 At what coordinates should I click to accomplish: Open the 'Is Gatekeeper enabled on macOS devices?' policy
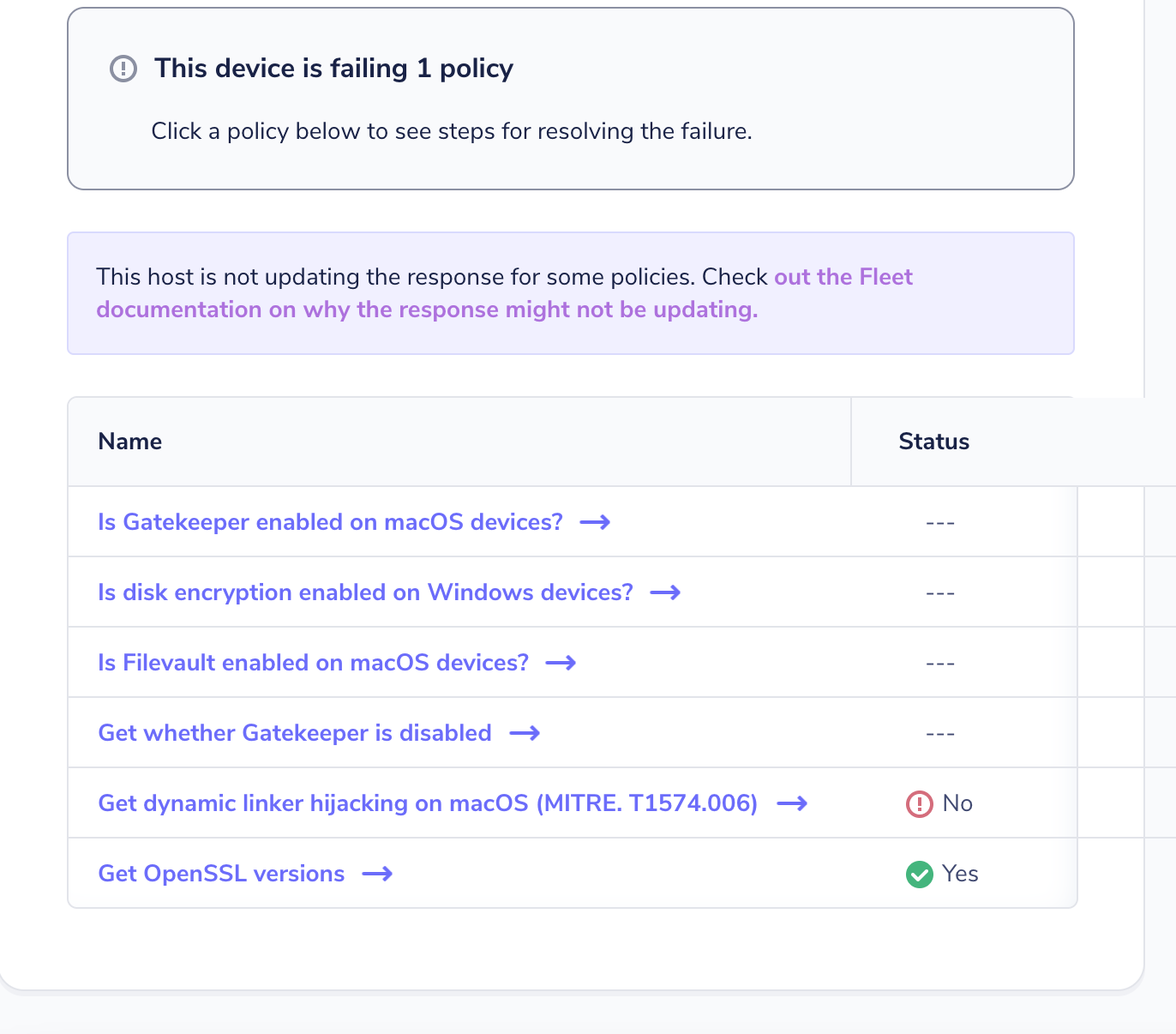click(x=330, y=522)
